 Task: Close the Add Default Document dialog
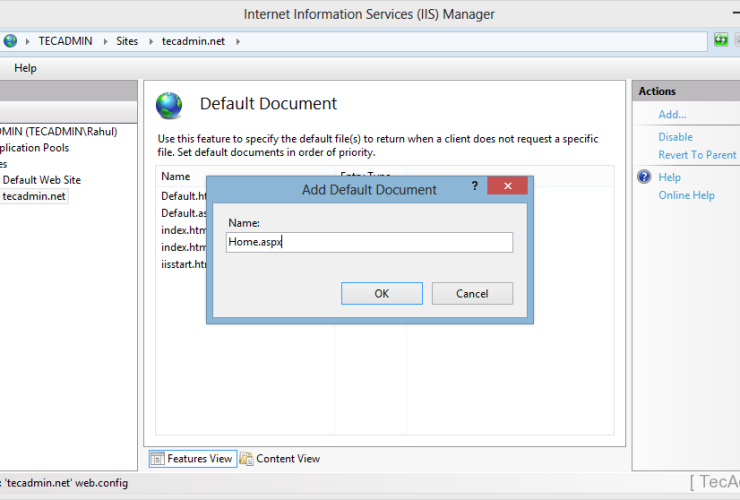(508, 187)
